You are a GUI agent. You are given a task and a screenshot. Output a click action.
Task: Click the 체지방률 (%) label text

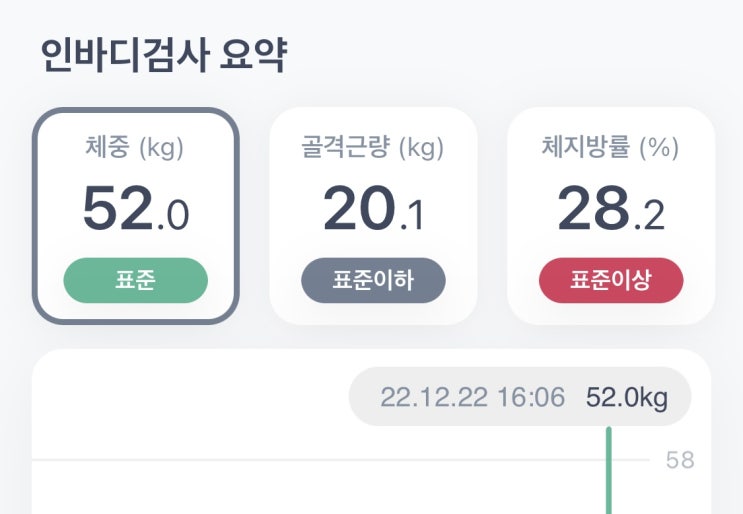tap(610, 149)
